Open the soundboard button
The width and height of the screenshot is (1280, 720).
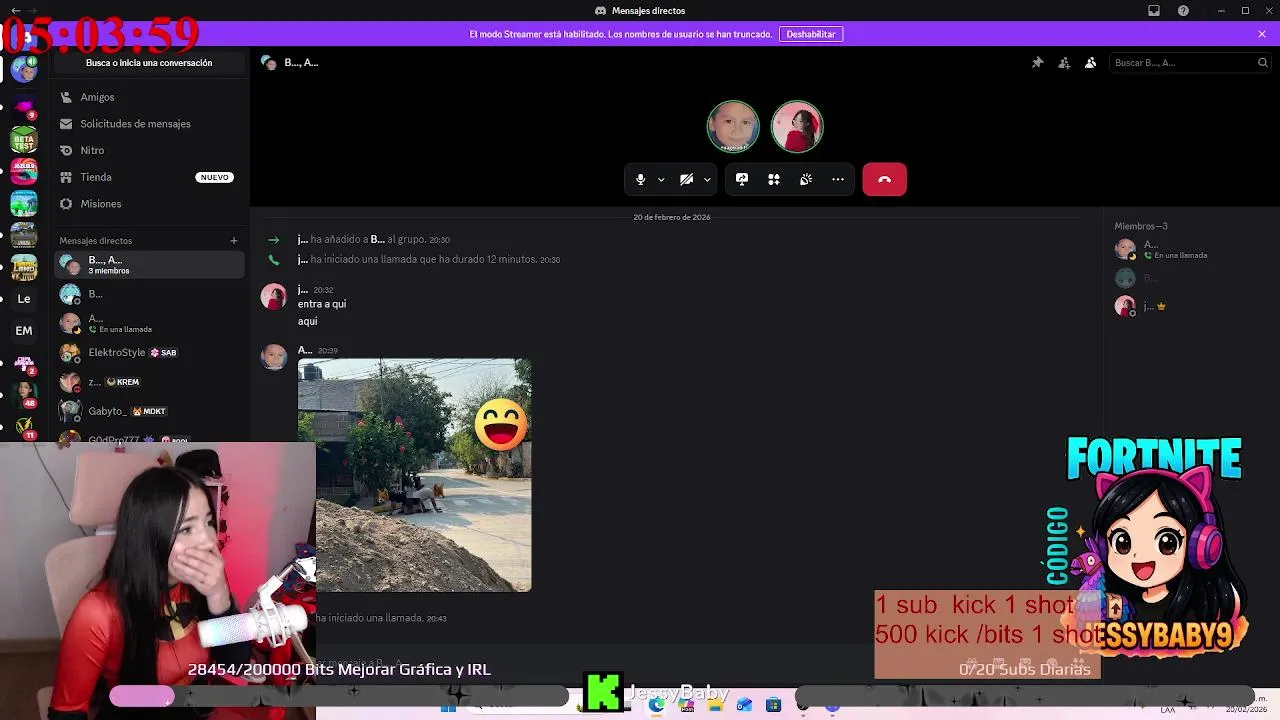806,180
